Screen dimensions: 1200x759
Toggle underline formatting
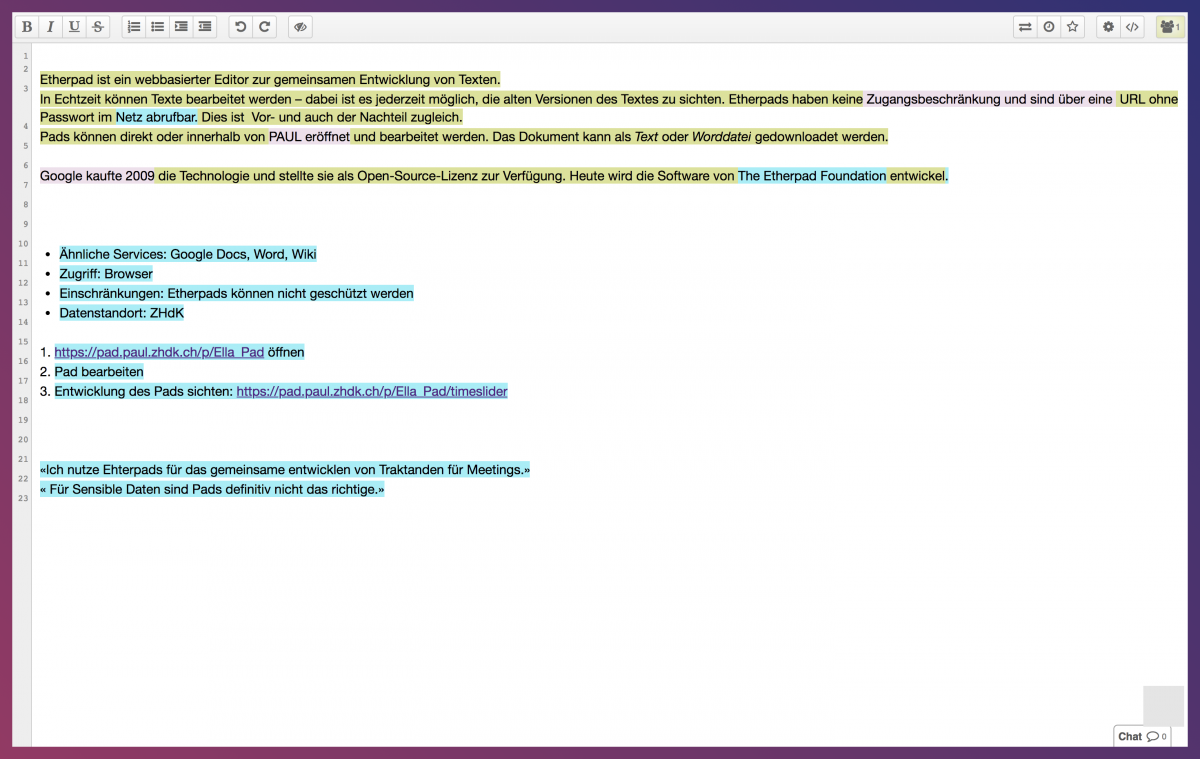tap(74, 27)
